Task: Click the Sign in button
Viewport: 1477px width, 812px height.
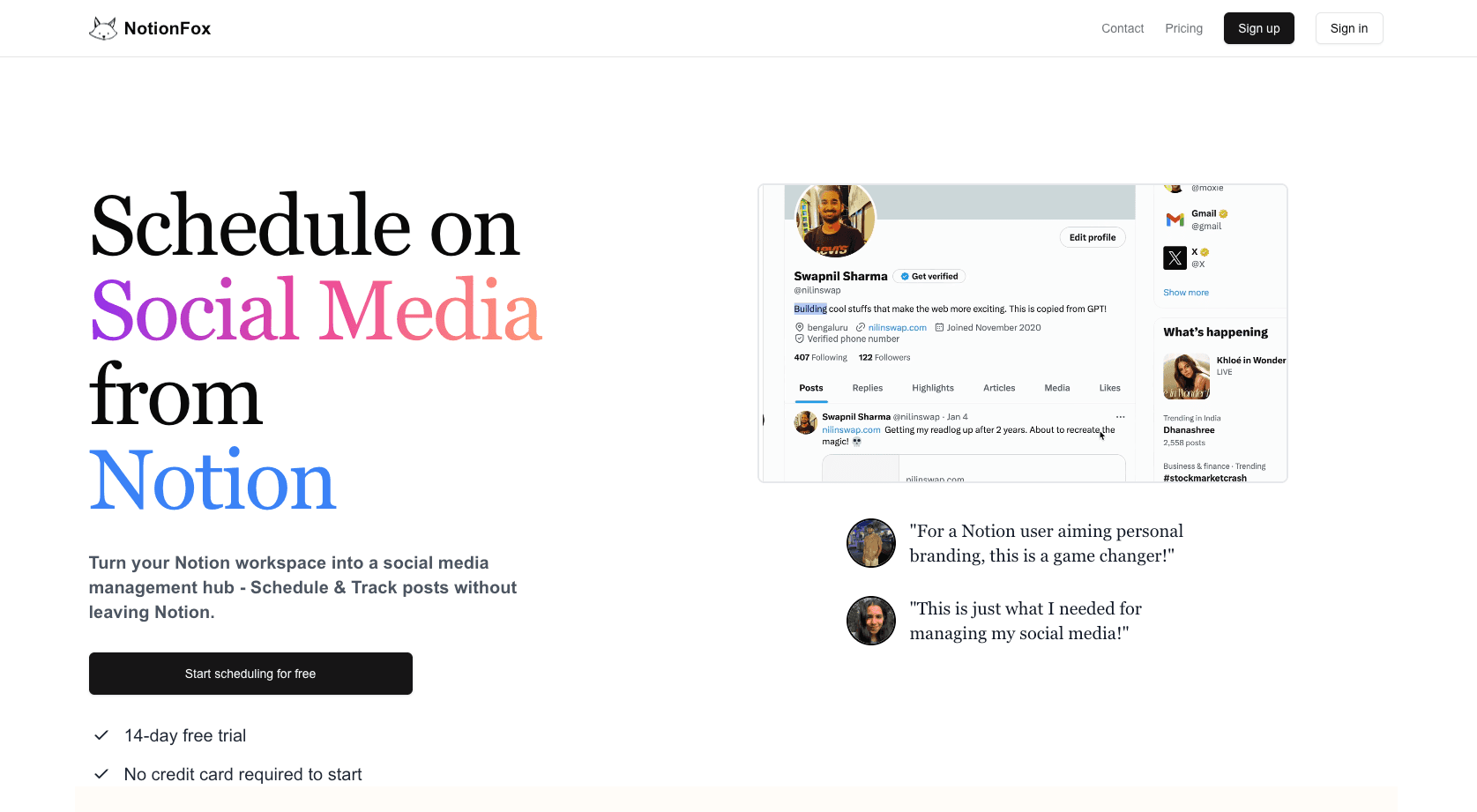Action: coord(1349,28)
